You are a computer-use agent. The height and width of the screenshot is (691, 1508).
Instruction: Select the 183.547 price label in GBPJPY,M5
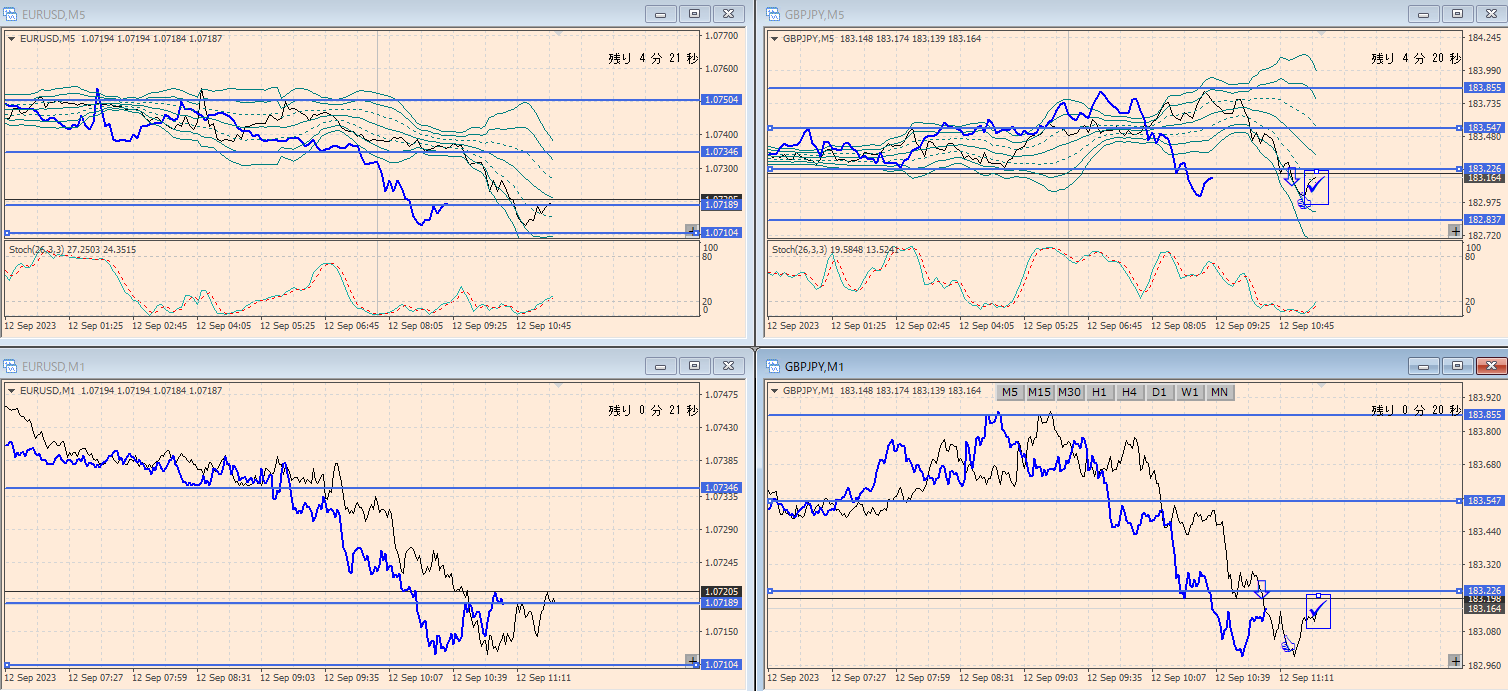(1485, 128)
